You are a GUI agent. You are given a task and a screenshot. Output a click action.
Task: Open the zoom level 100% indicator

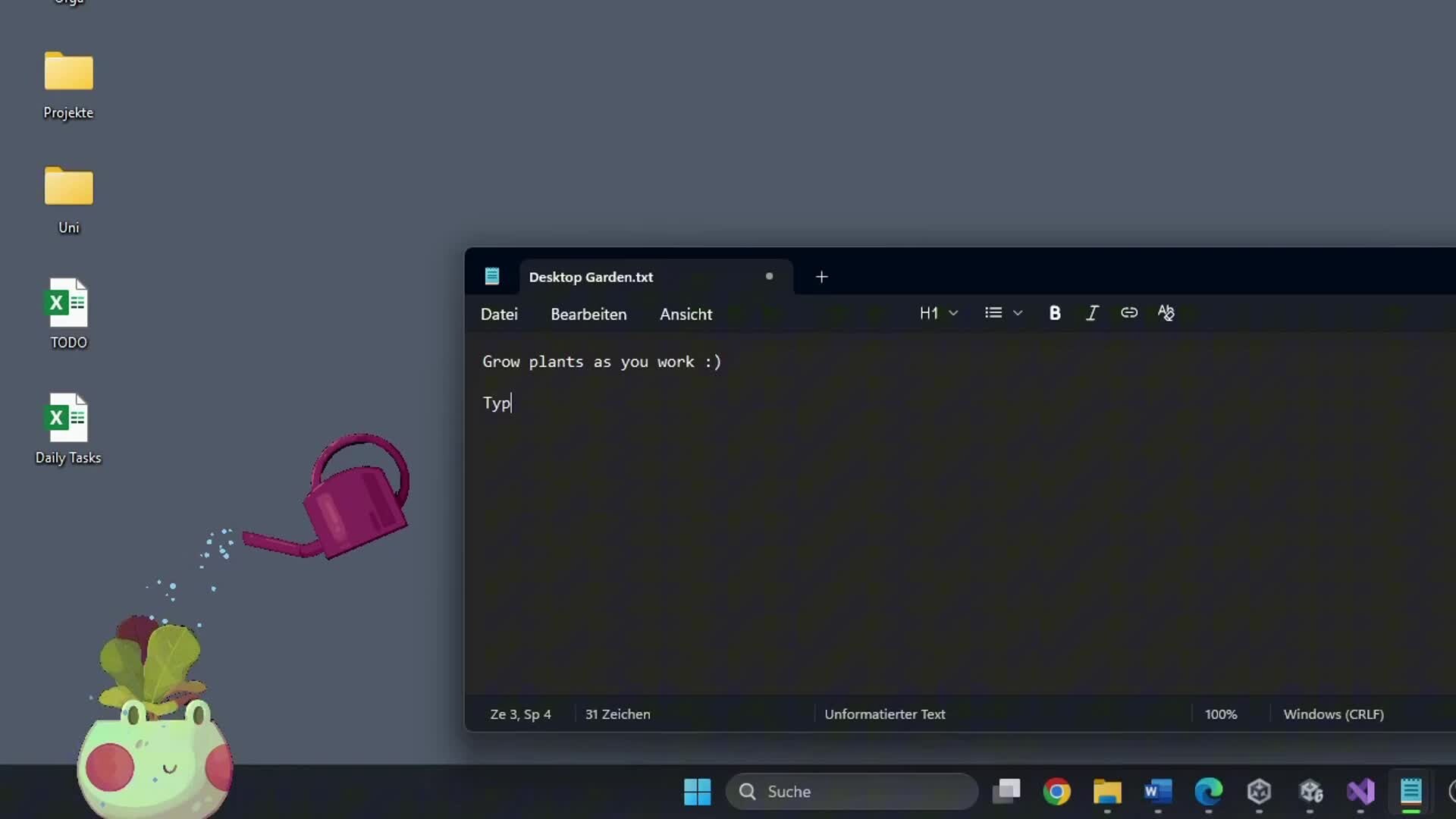click(1220, 714)
